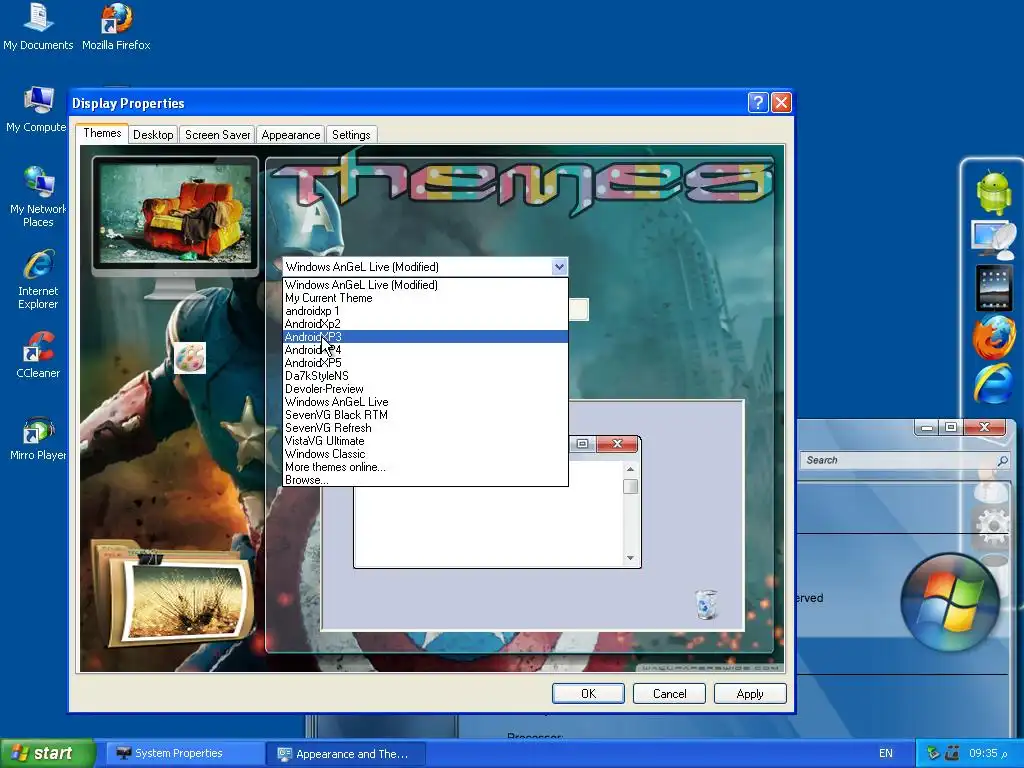The image size is (1024, 768).
Task: Click the search magnifier in background window
Action: pos(1002,461)
